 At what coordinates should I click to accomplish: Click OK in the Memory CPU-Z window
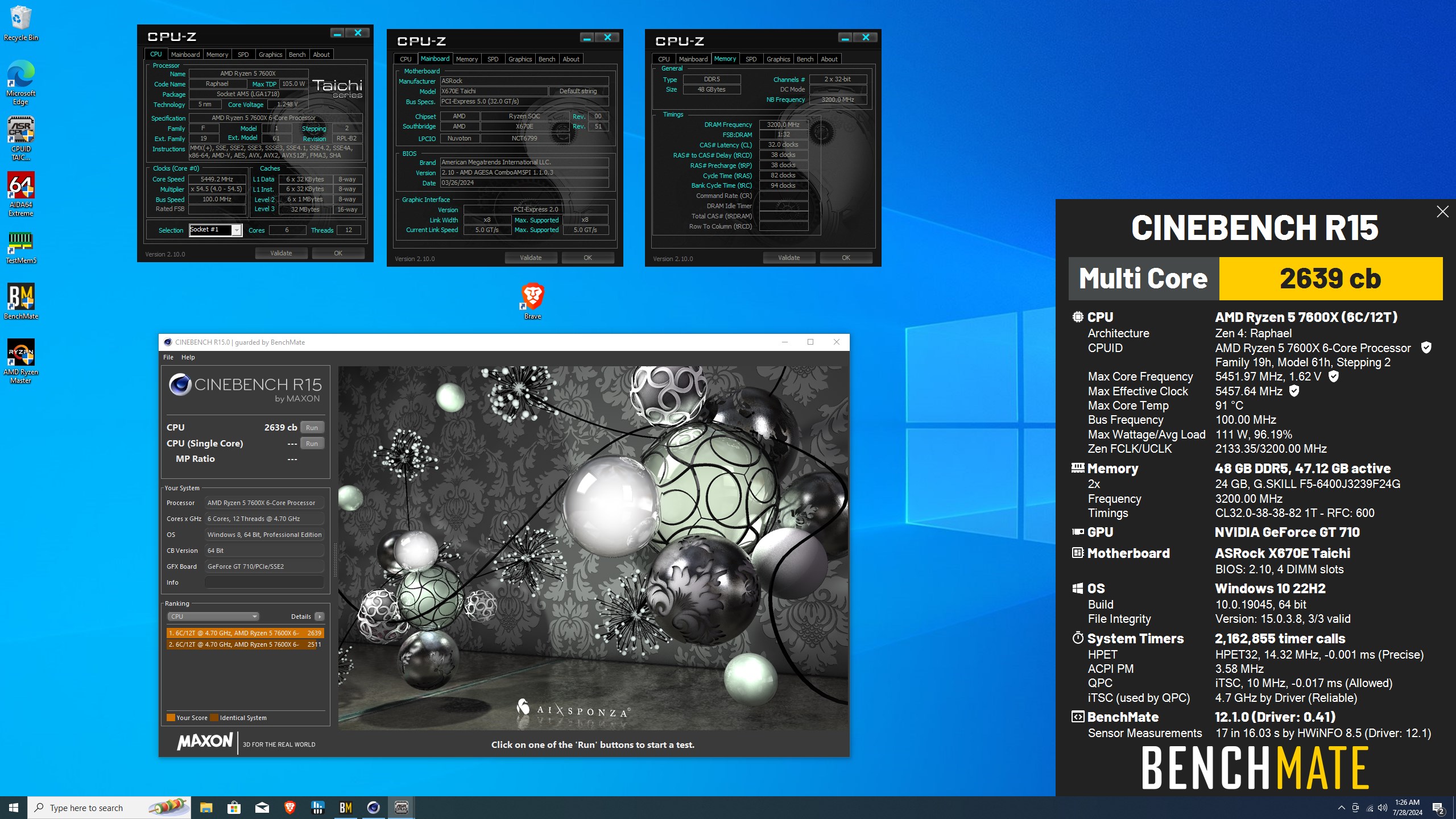click(x=846, y=258)
